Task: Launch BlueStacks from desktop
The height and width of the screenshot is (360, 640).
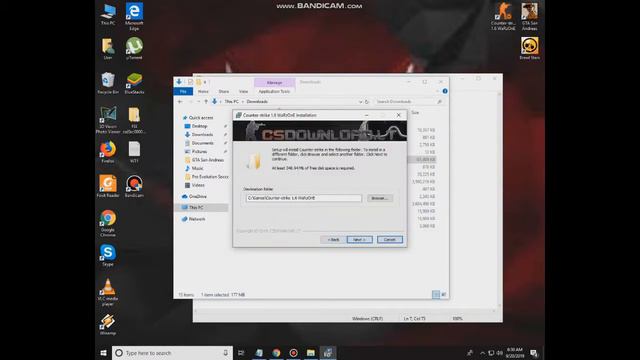Action: pyautogui.click(x=134, y=83)
